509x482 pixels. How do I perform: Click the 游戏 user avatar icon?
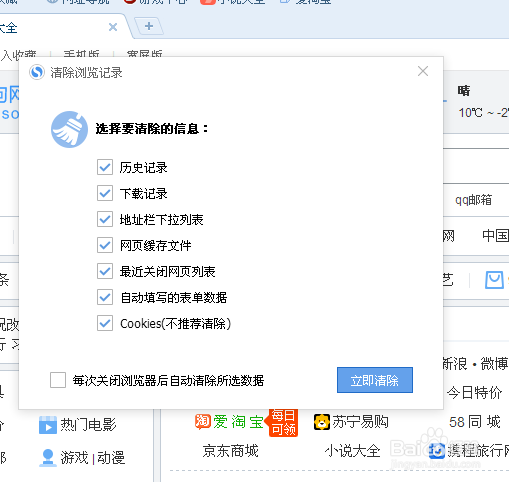(x=48, y=458)
